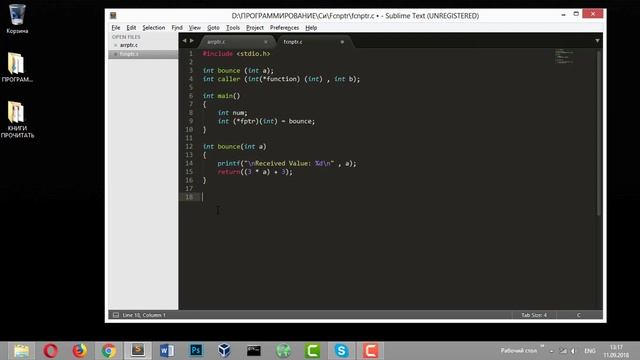Select the ПРОГРАМ... desktop folder
640x360 pixels.
pyautogui.click(x=17, y=67)
